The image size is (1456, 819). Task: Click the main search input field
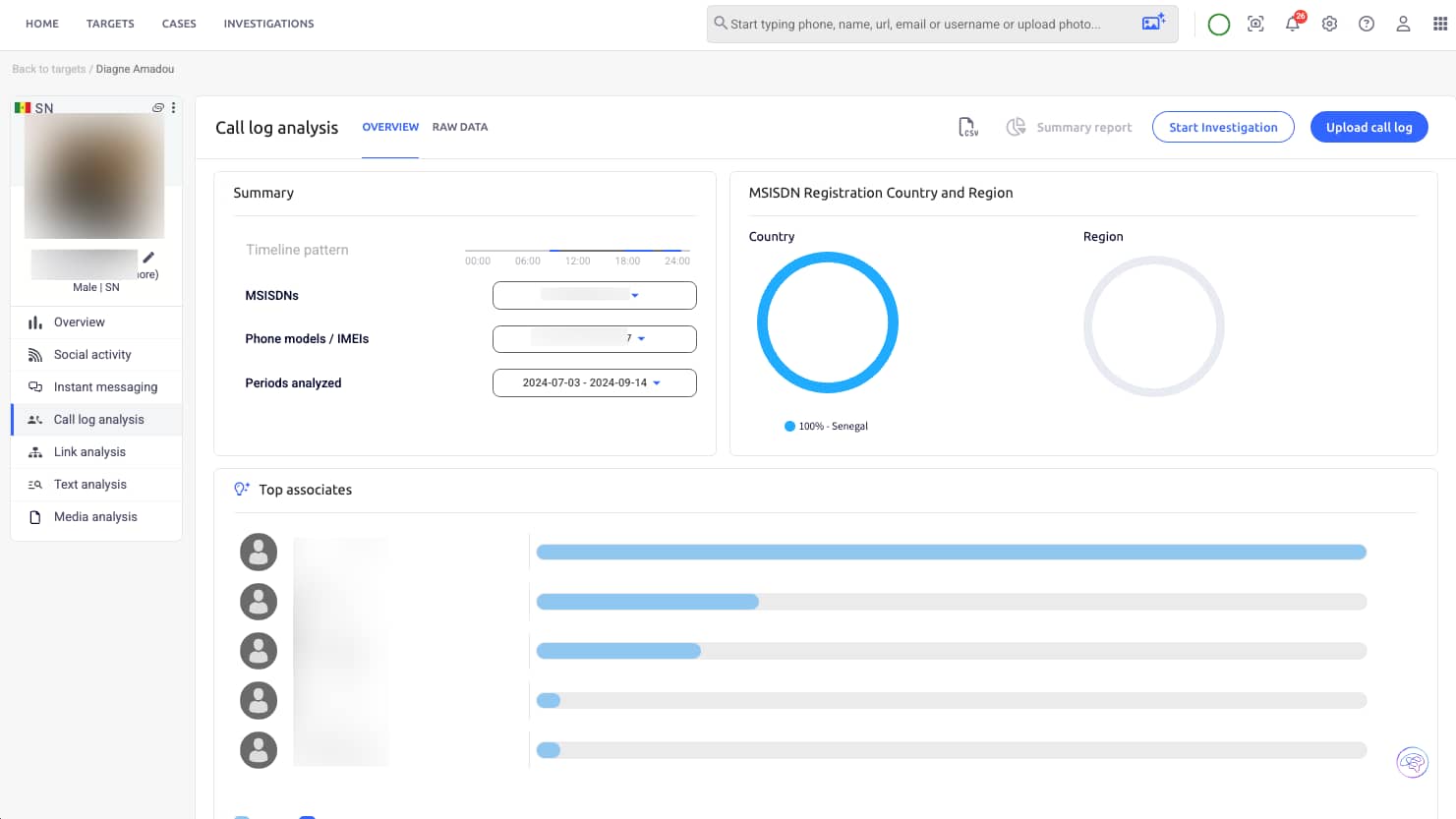tap(924, 24)
